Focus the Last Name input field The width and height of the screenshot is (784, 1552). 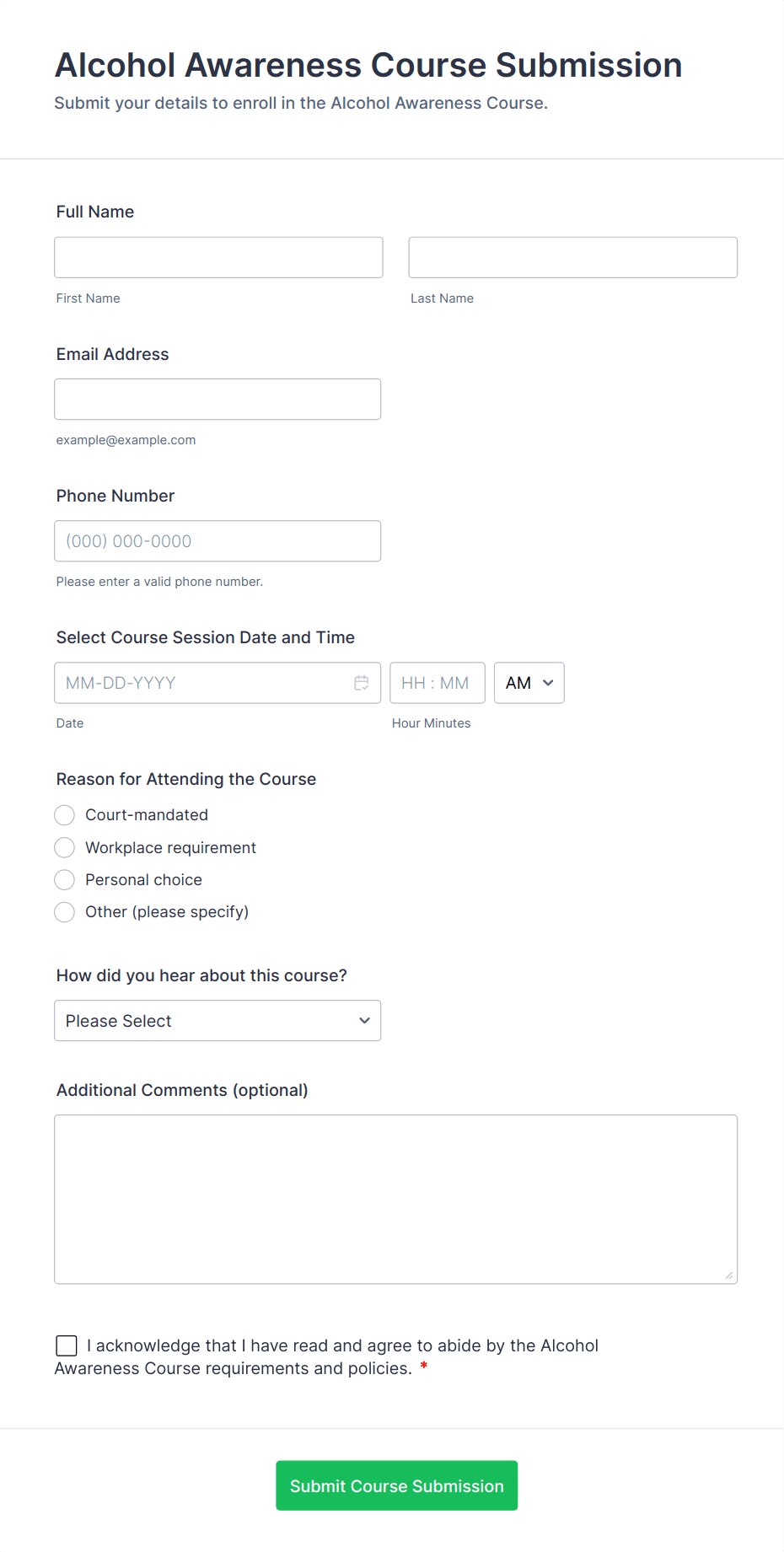click(x=572, y=257)
